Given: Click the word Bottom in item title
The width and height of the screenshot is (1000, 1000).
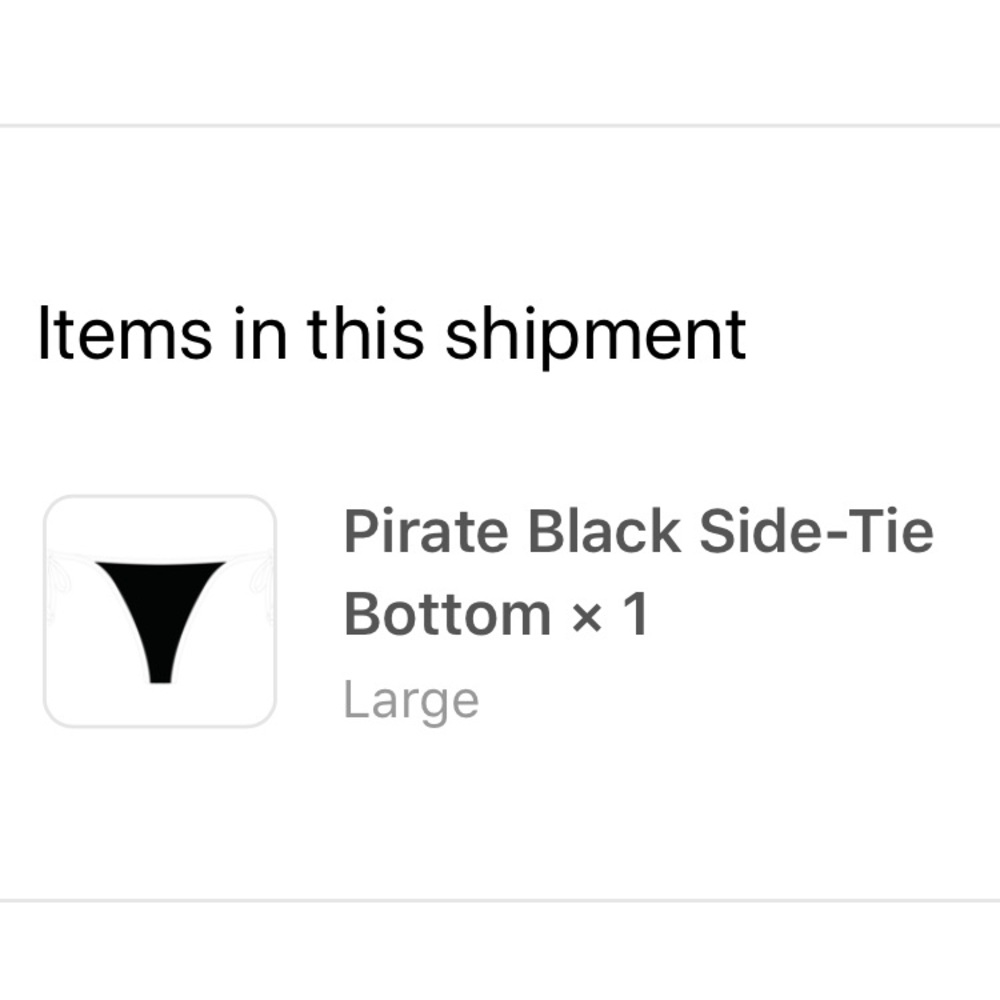Looking at the screenshot, I should 447,615.
